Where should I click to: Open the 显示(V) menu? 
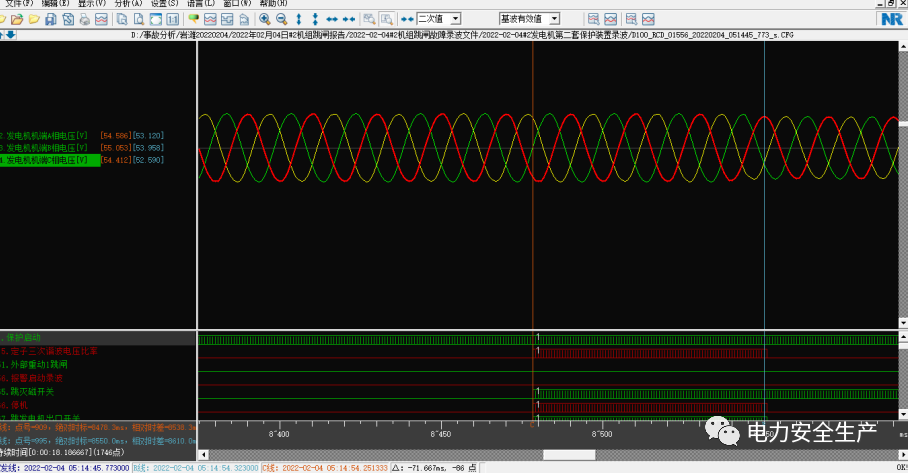tap(93, 4)
